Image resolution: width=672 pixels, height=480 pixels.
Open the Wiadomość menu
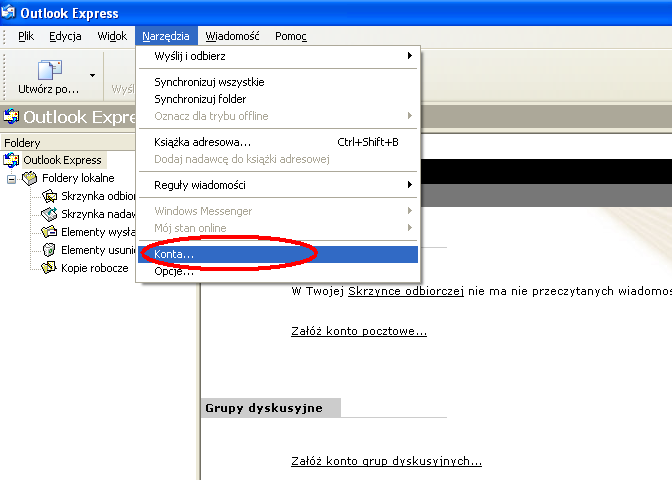click(232, 36)
